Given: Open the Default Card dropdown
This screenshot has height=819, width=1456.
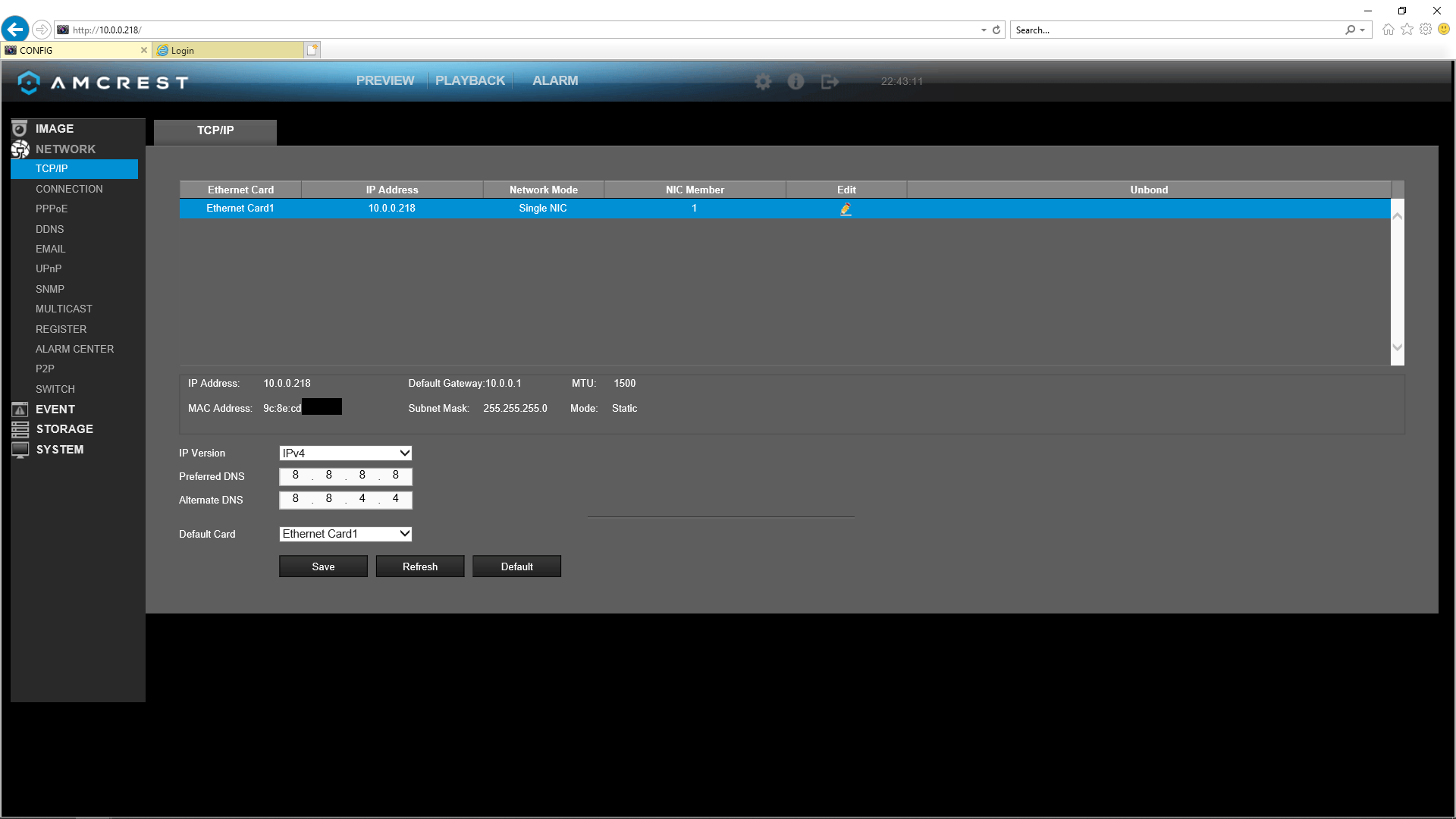Looking at the screenshot, I should pos(346,534).
